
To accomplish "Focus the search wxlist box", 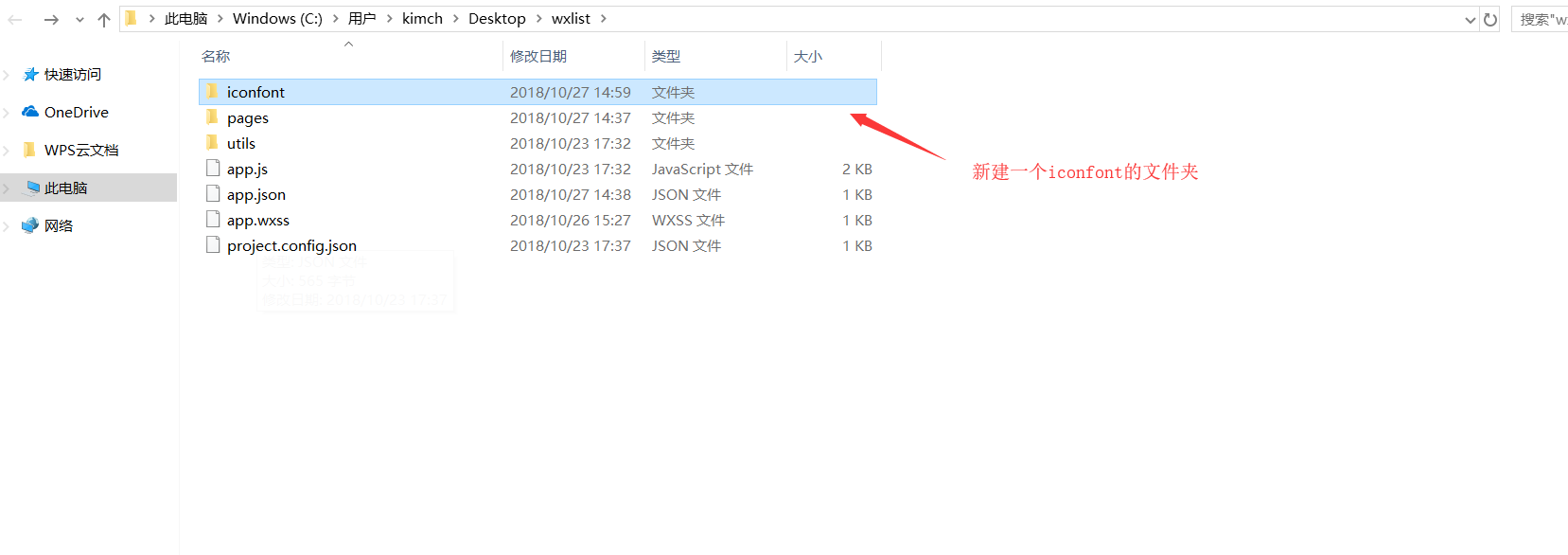I will coord(1541,19).
